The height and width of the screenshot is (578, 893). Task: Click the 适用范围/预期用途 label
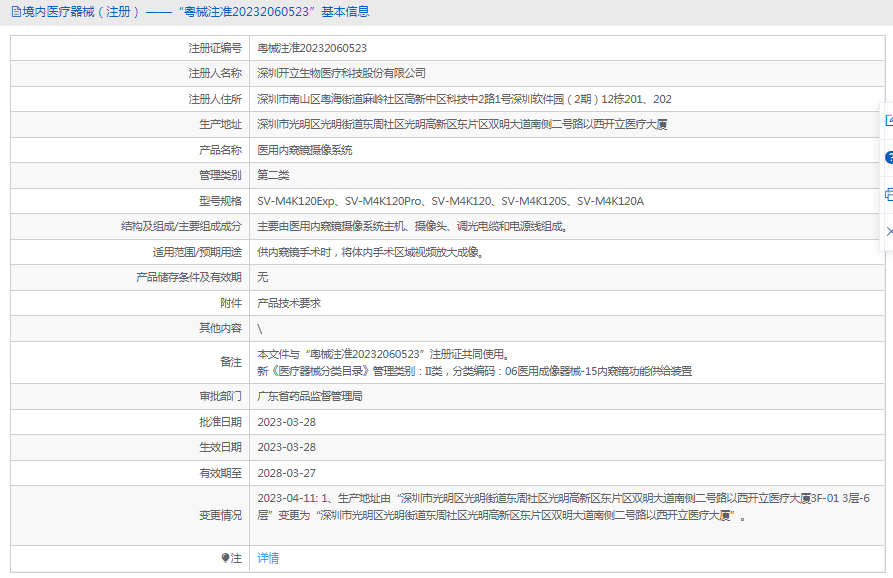[x=197, y=252]
